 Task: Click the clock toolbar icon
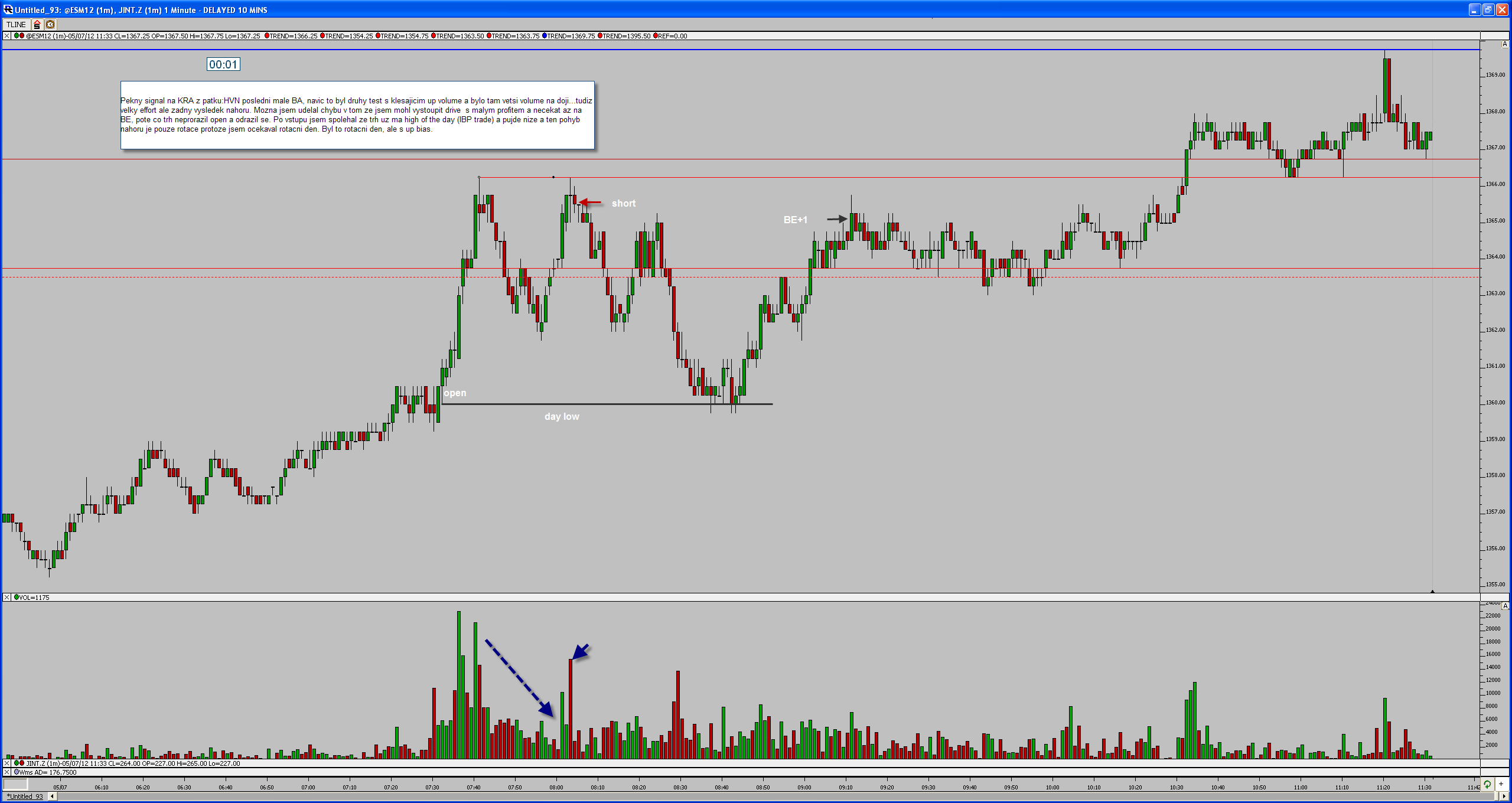point(50,24)
